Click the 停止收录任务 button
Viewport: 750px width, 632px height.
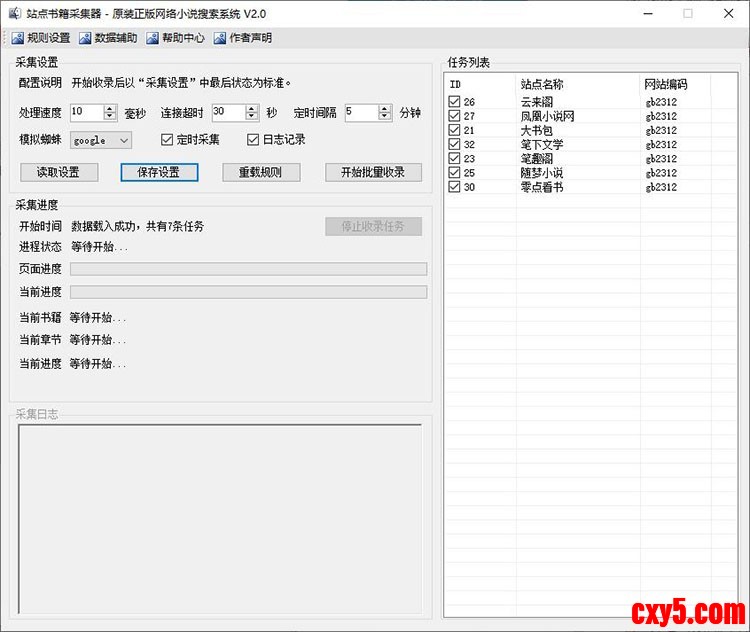373,226
